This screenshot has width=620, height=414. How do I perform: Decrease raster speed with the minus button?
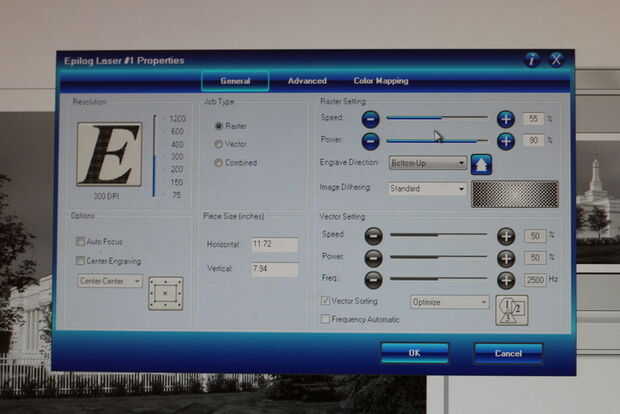370,119
